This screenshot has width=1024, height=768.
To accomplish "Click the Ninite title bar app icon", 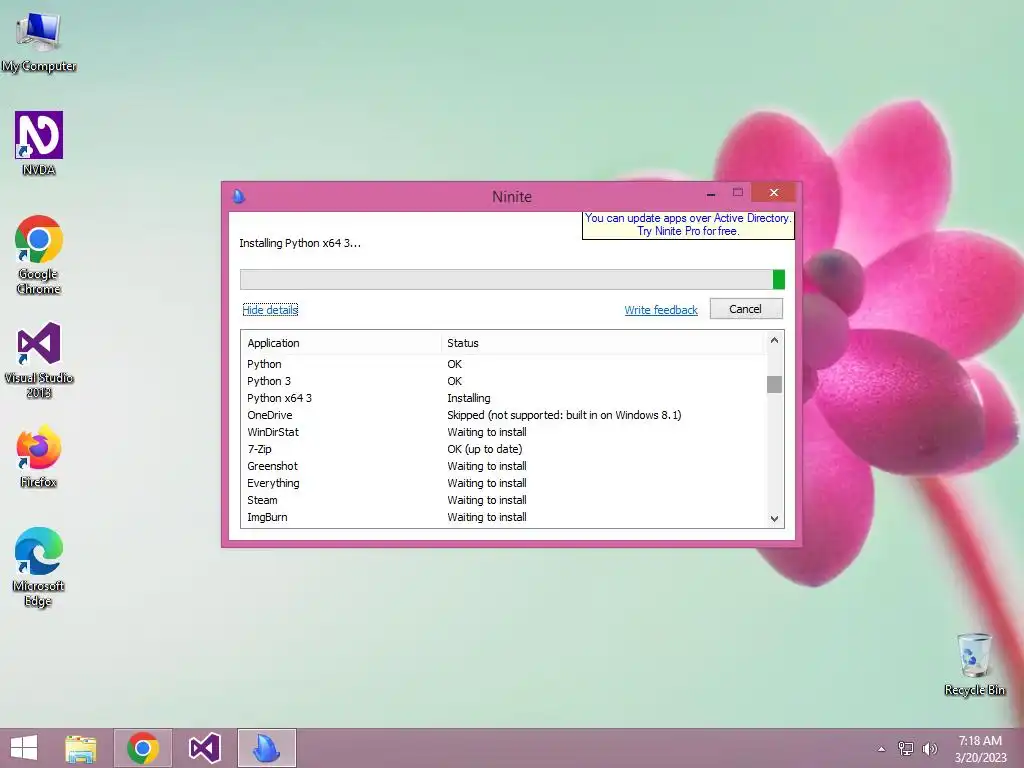I will pyautogui.click(x=238, y=196).
